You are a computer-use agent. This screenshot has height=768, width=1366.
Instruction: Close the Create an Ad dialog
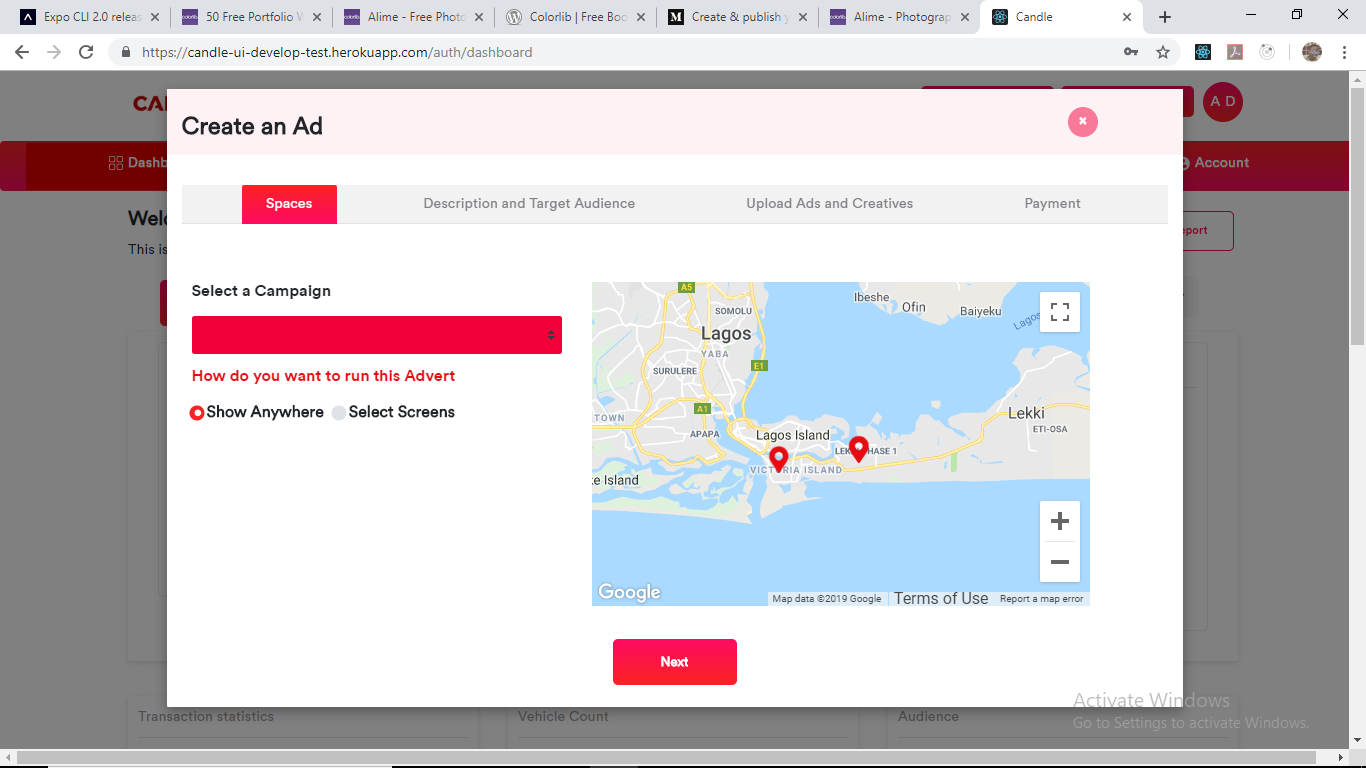click(1082, 121)
